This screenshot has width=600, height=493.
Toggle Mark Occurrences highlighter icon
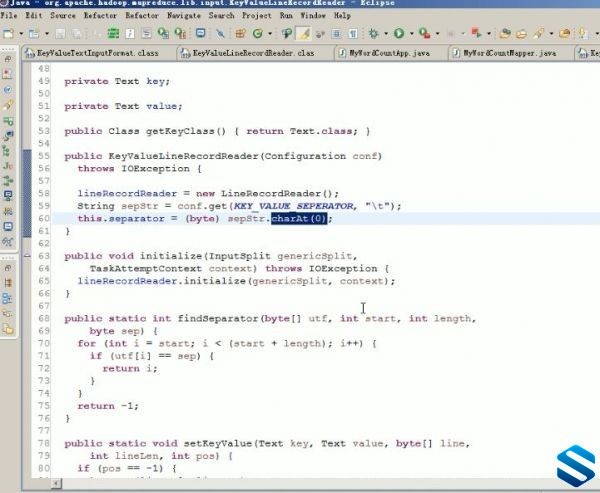[303, 34]
